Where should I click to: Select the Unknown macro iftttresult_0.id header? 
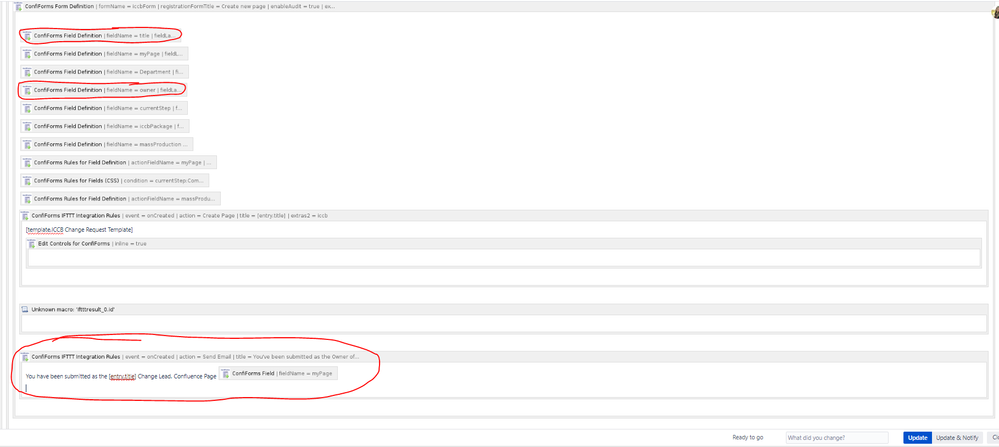pos(504,309)
